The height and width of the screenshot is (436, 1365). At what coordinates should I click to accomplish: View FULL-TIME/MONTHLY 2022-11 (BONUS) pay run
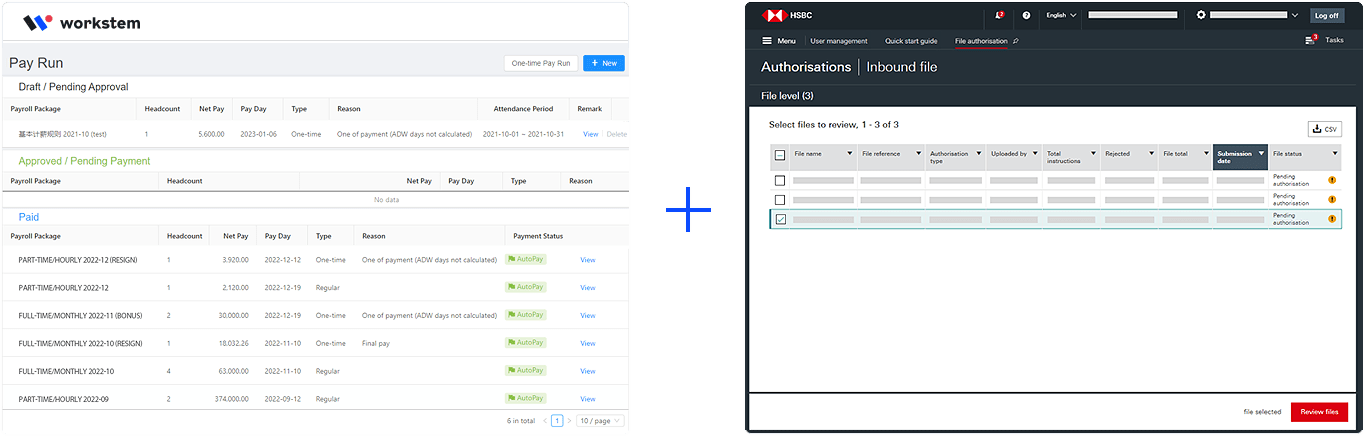click(588, 316)
